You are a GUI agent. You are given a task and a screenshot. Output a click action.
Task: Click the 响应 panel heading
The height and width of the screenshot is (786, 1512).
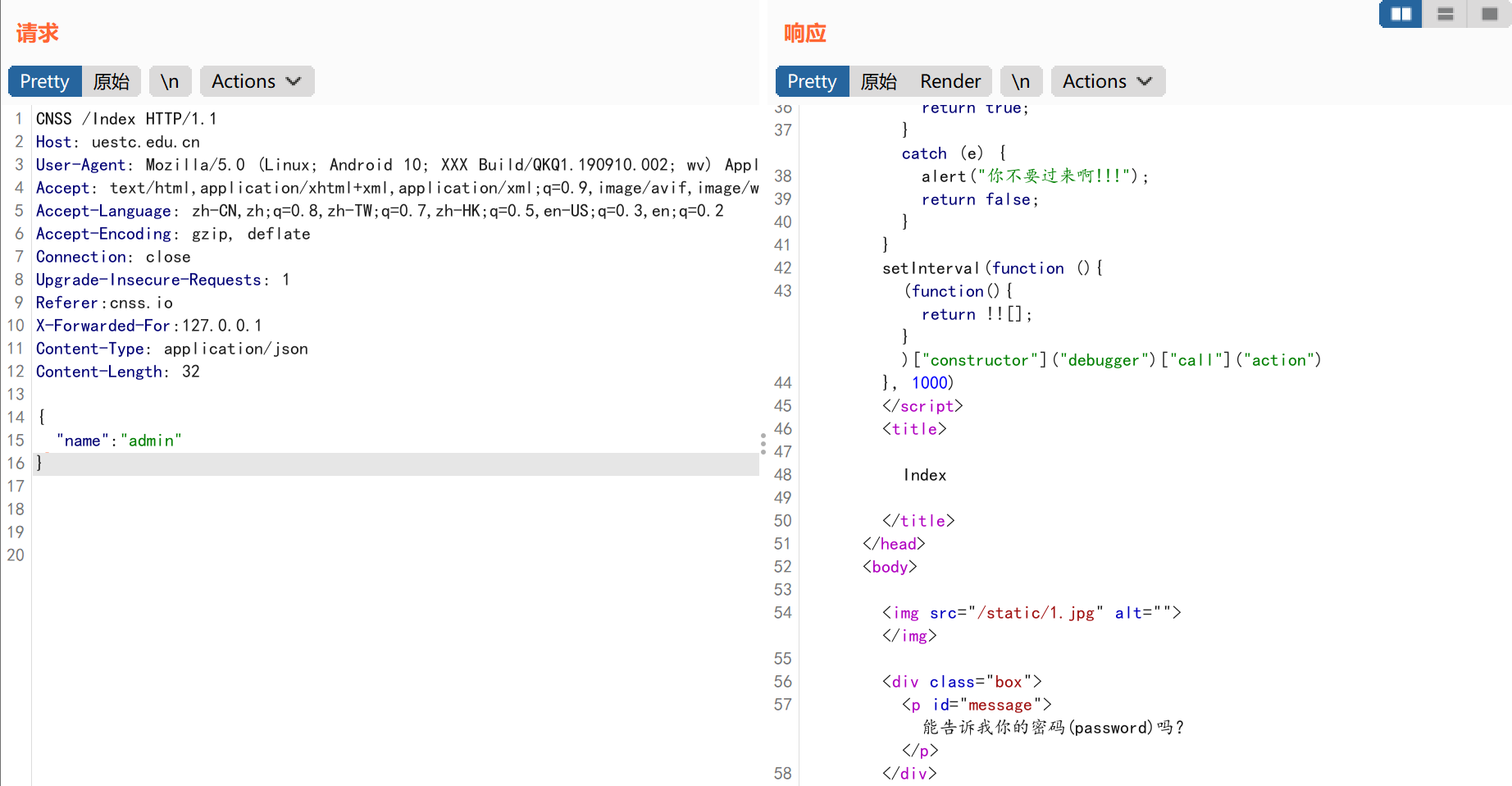click(805, 33)
